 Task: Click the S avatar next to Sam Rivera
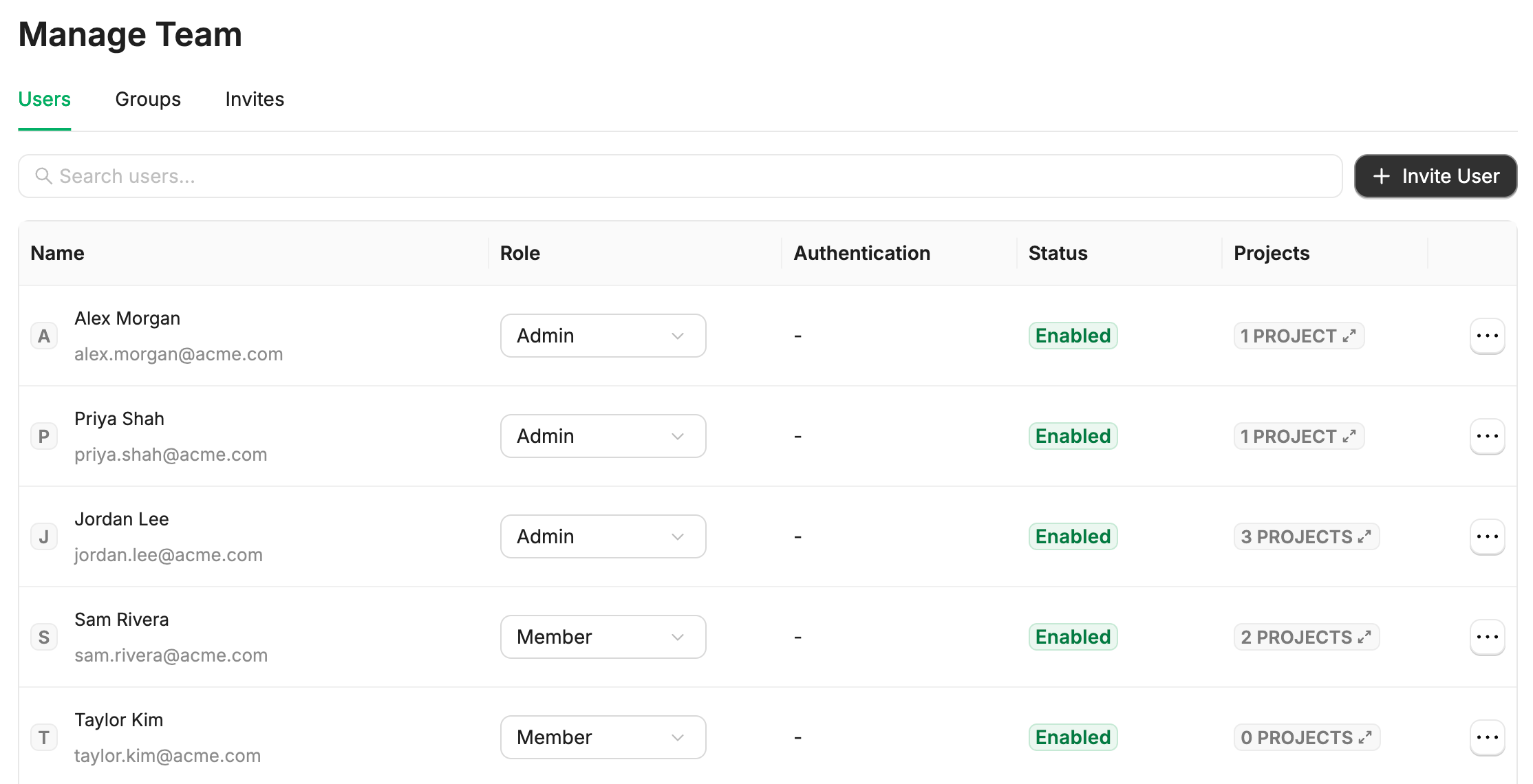click(44, 637)
